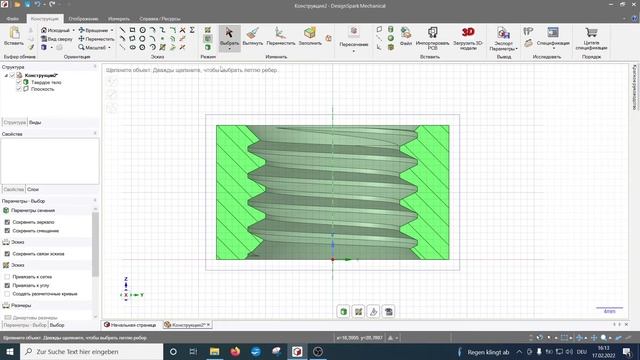Select Твердое тело in structure tree
This screenshot has width=640, height=360.
(x=46, y=82)
